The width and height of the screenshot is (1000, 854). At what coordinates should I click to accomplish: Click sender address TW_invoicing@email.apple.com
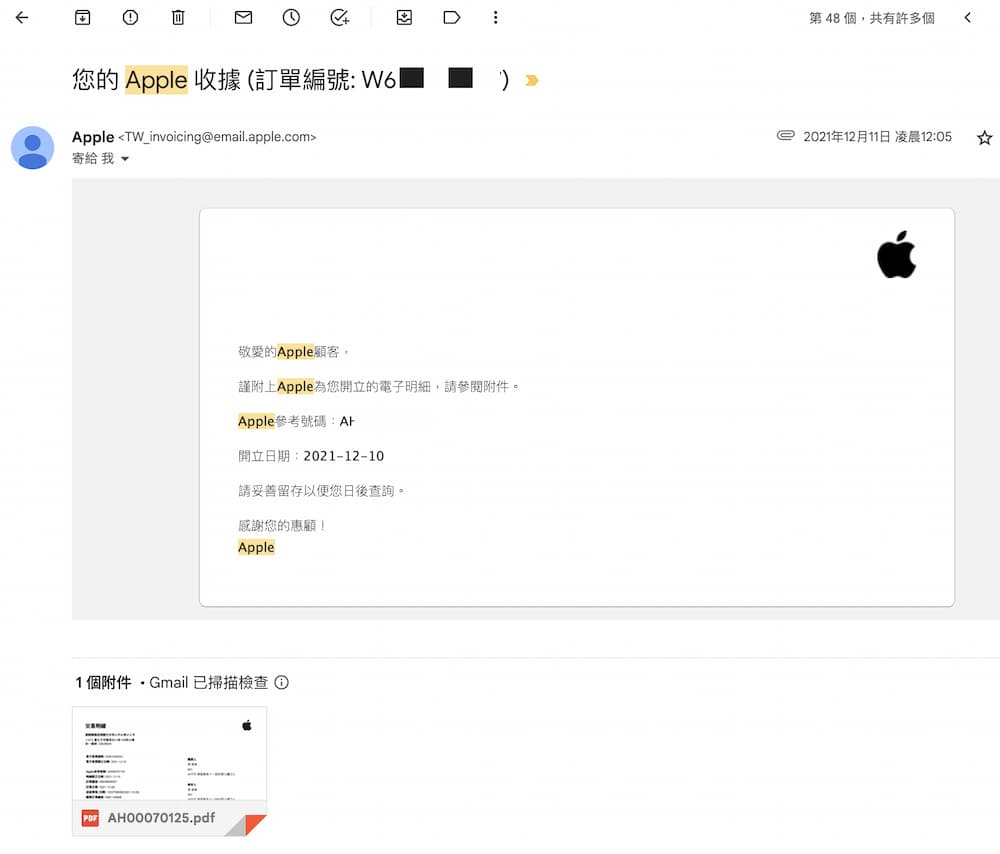217,137
